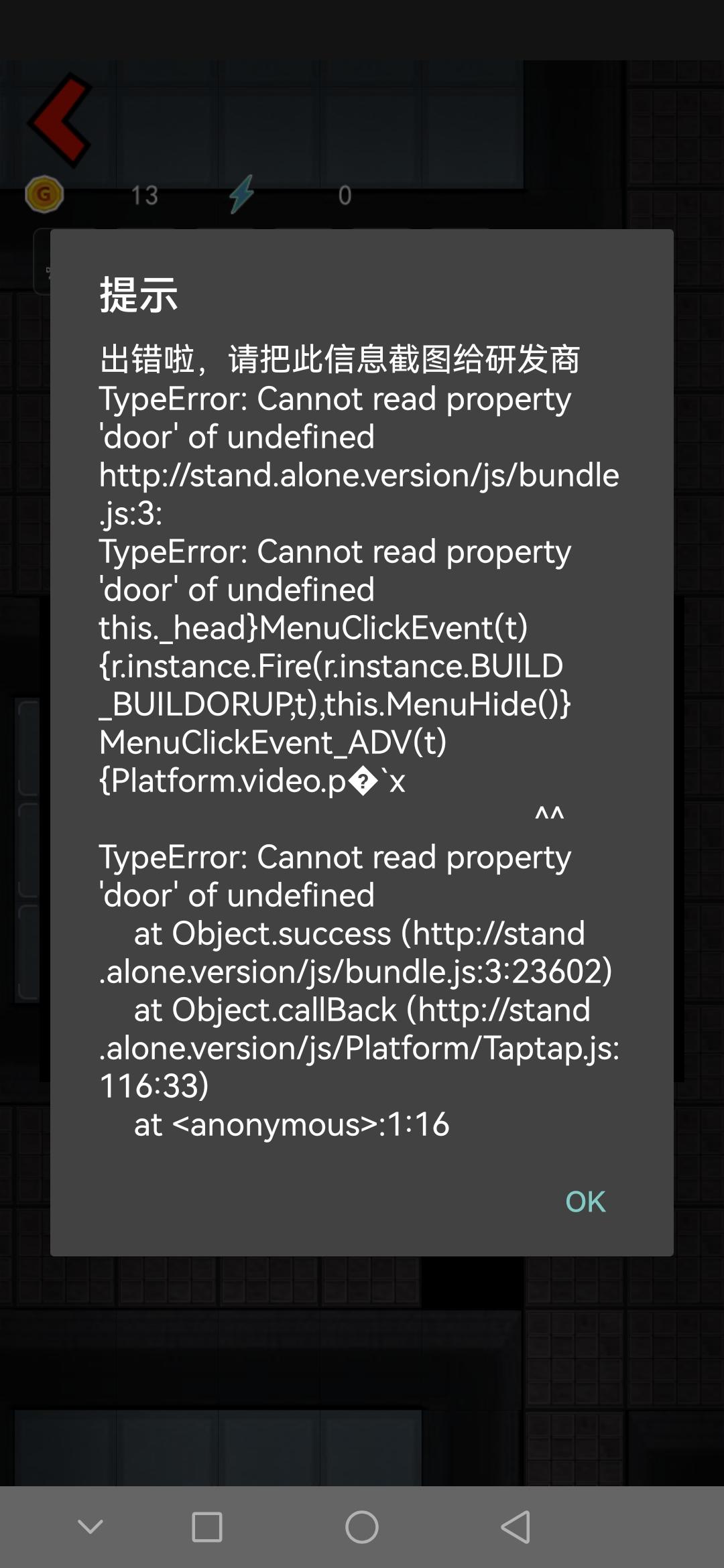
Task: Tap the coin count 13
Action: [x=144, y=195]
